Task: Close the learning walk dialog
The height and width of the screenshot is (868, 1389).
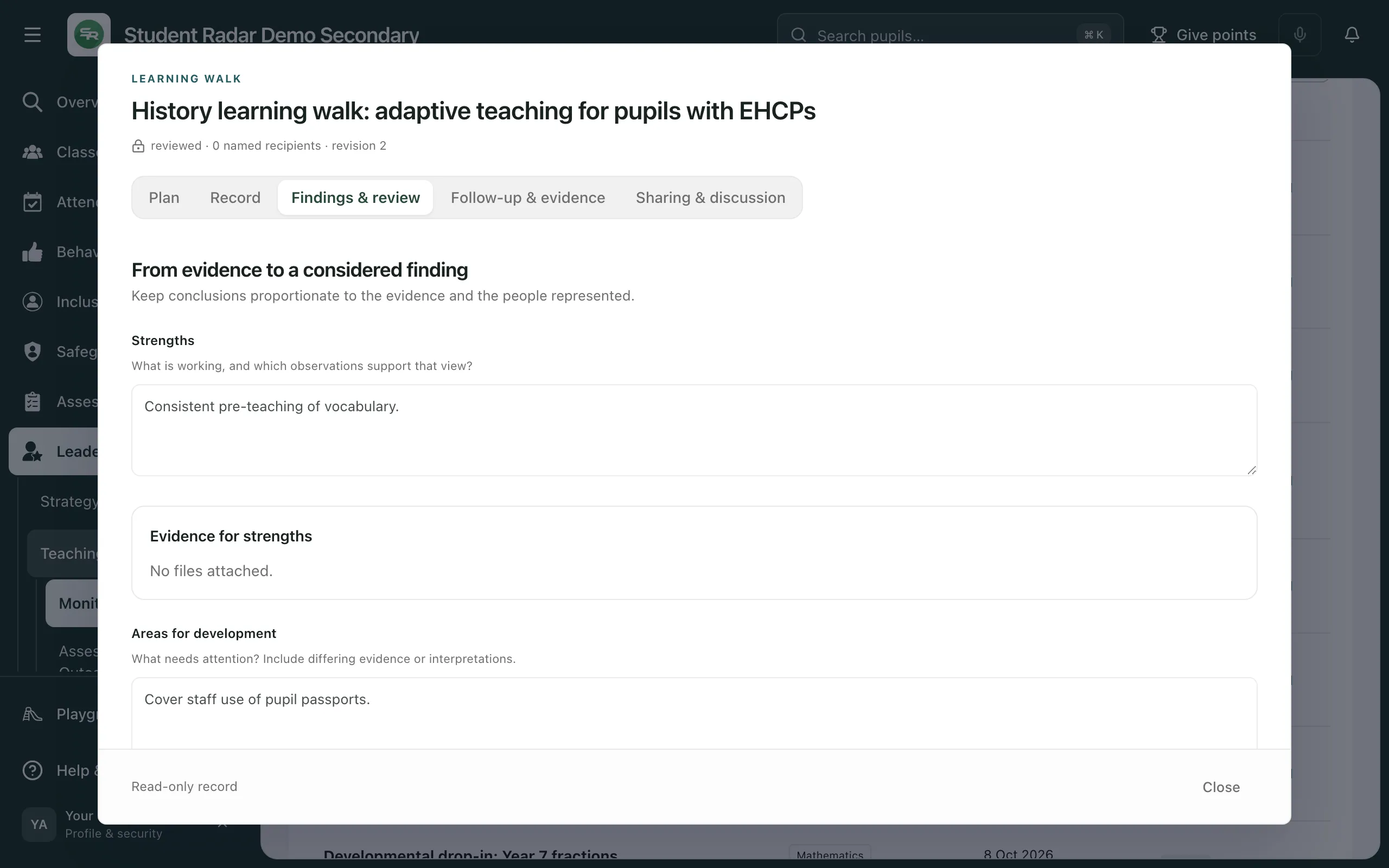Action: coord(1221,787)
